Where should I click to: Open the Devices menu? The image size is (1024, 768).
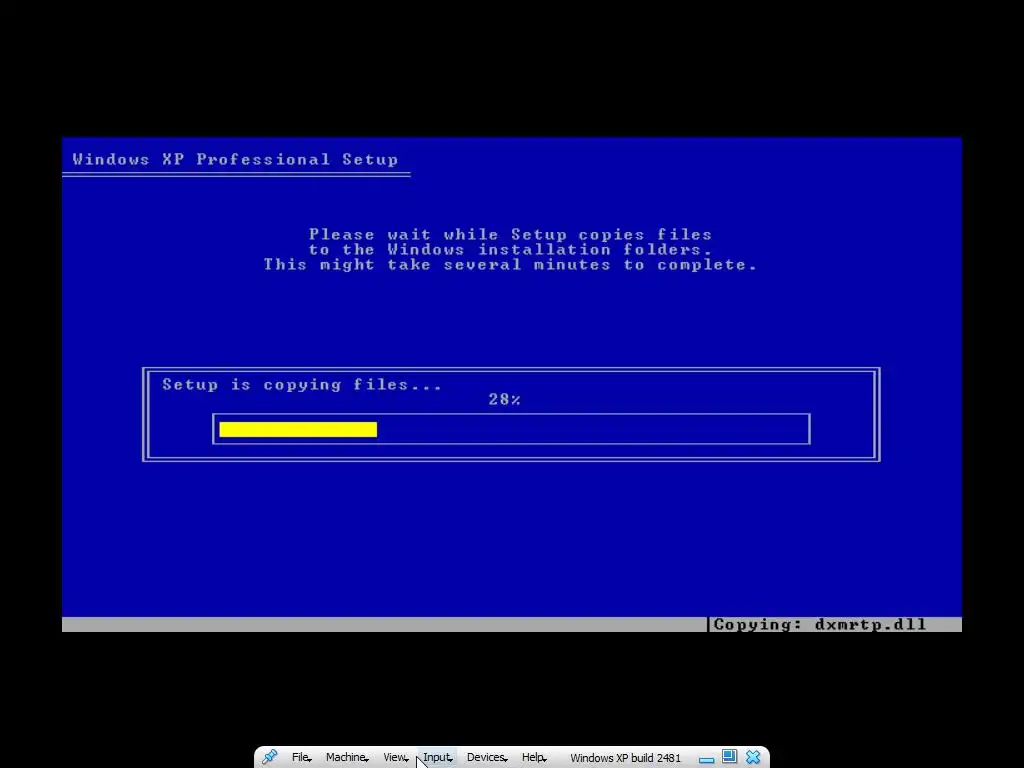click(487, 758)
